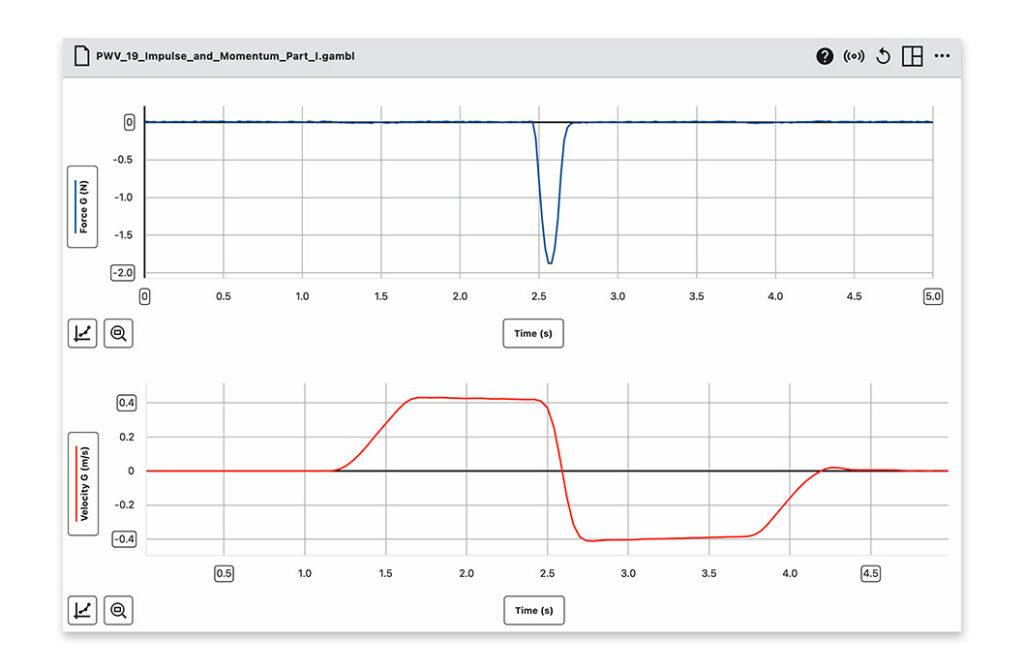Click the 0.2 tick label on Velocity axis
The width and height of the screenshot is (1024, 670).
pos(127,437)
